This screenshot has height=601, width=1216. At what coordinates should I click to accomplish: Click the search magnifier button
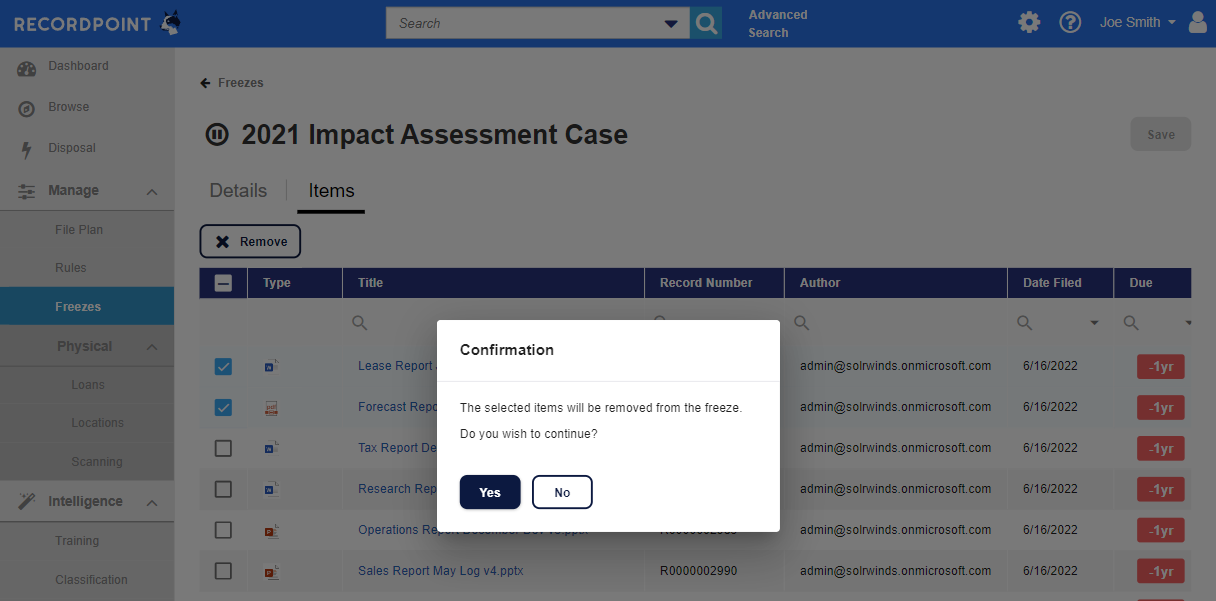[x=706, y=23]
